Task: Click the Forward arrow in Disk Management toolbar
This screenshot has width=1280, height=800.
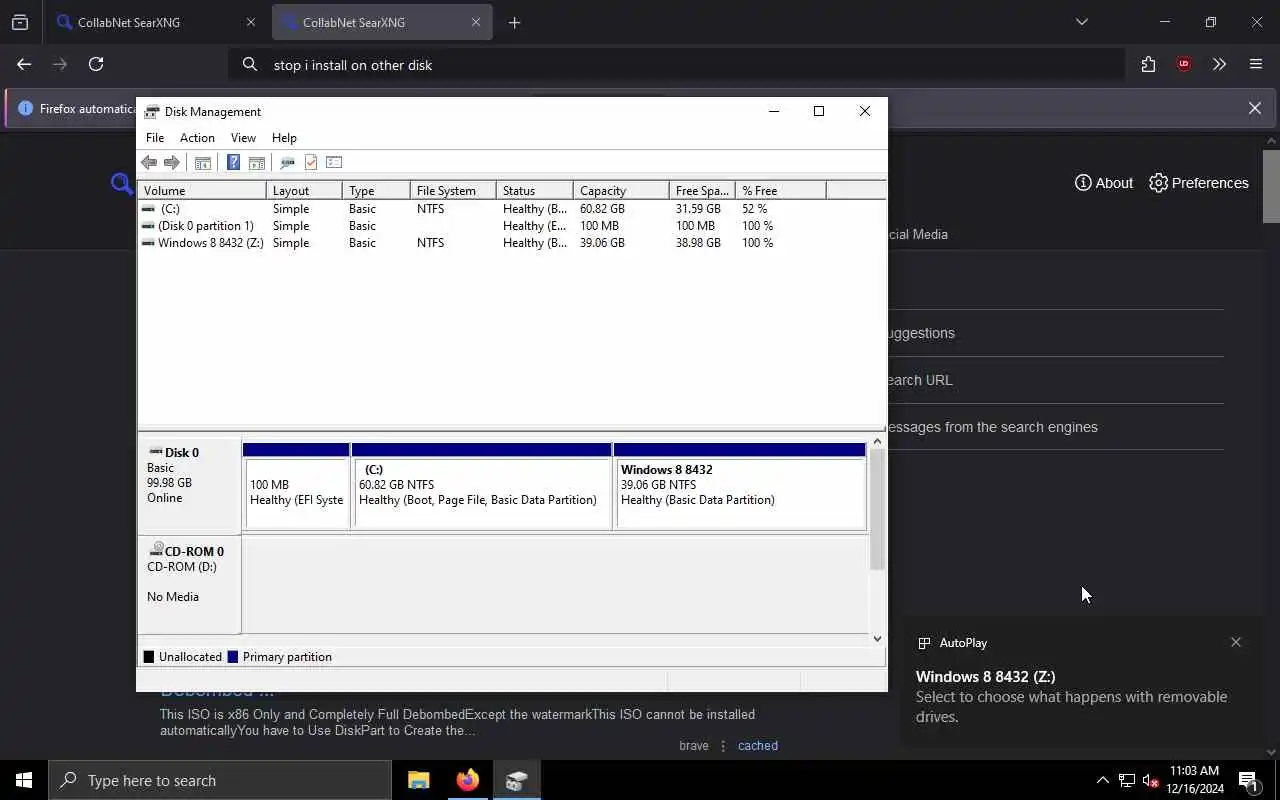Action: click(x=172, y=162)
